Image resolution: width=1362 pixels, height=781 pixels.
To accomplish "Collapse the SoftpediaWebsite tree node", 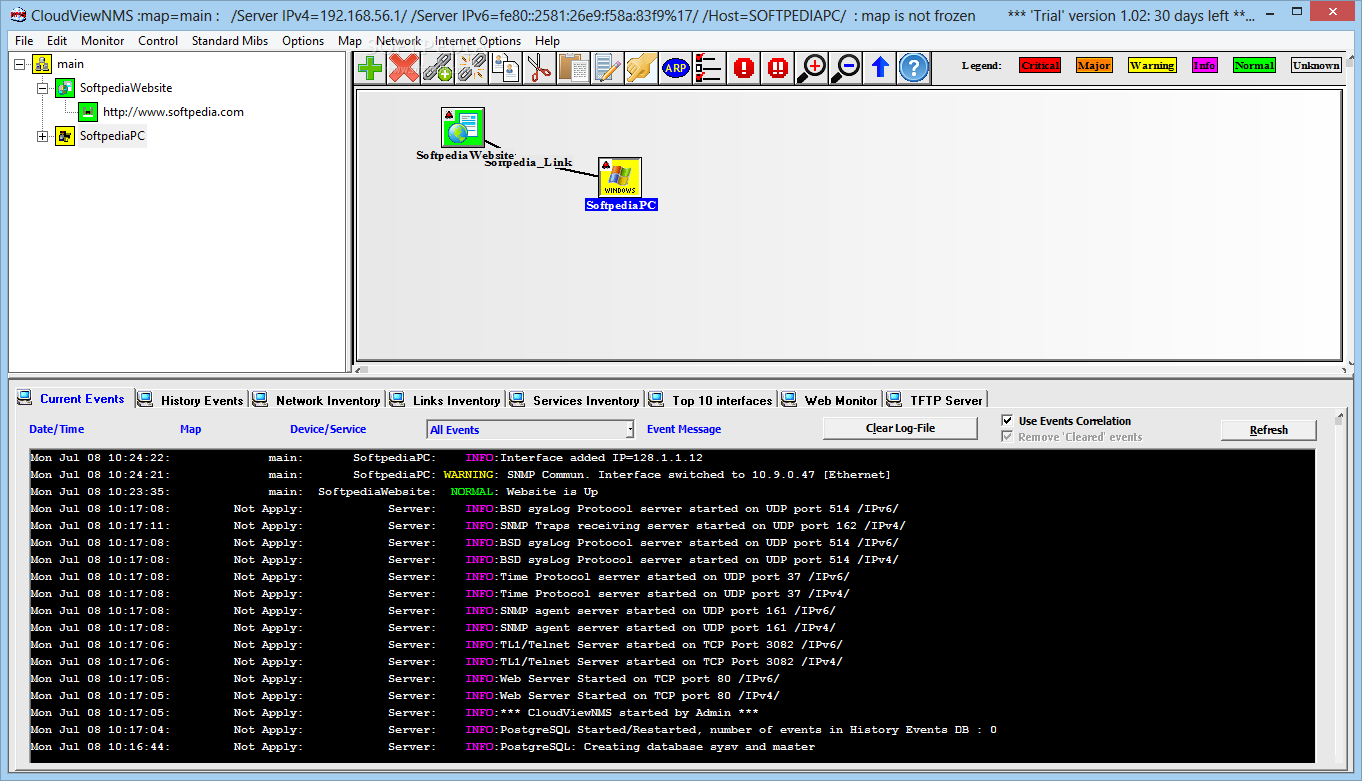I will point(43,88).
